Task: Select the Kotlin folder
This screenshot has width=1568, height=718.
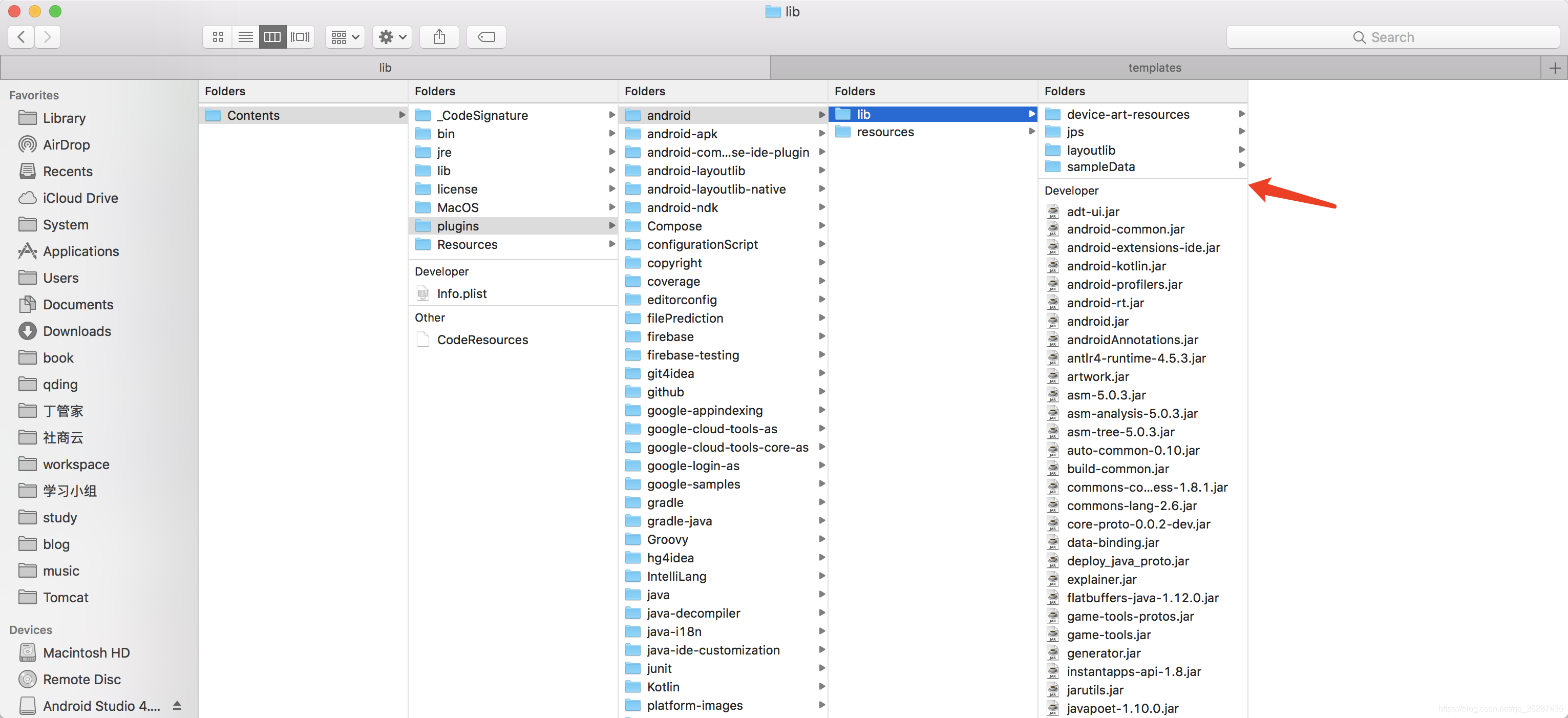Action: (723, 687)
